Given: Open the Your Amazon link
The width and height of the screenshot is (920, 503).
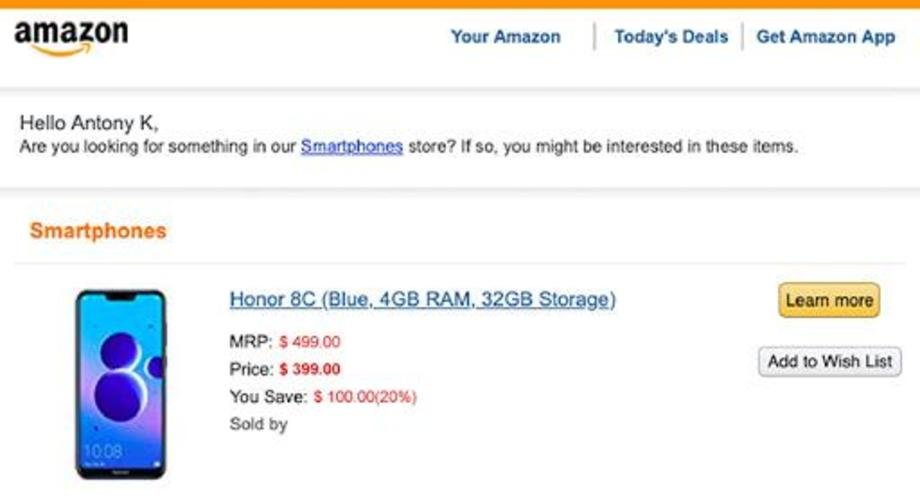Looking at the screenshot, I should click(x=505, y=37).
